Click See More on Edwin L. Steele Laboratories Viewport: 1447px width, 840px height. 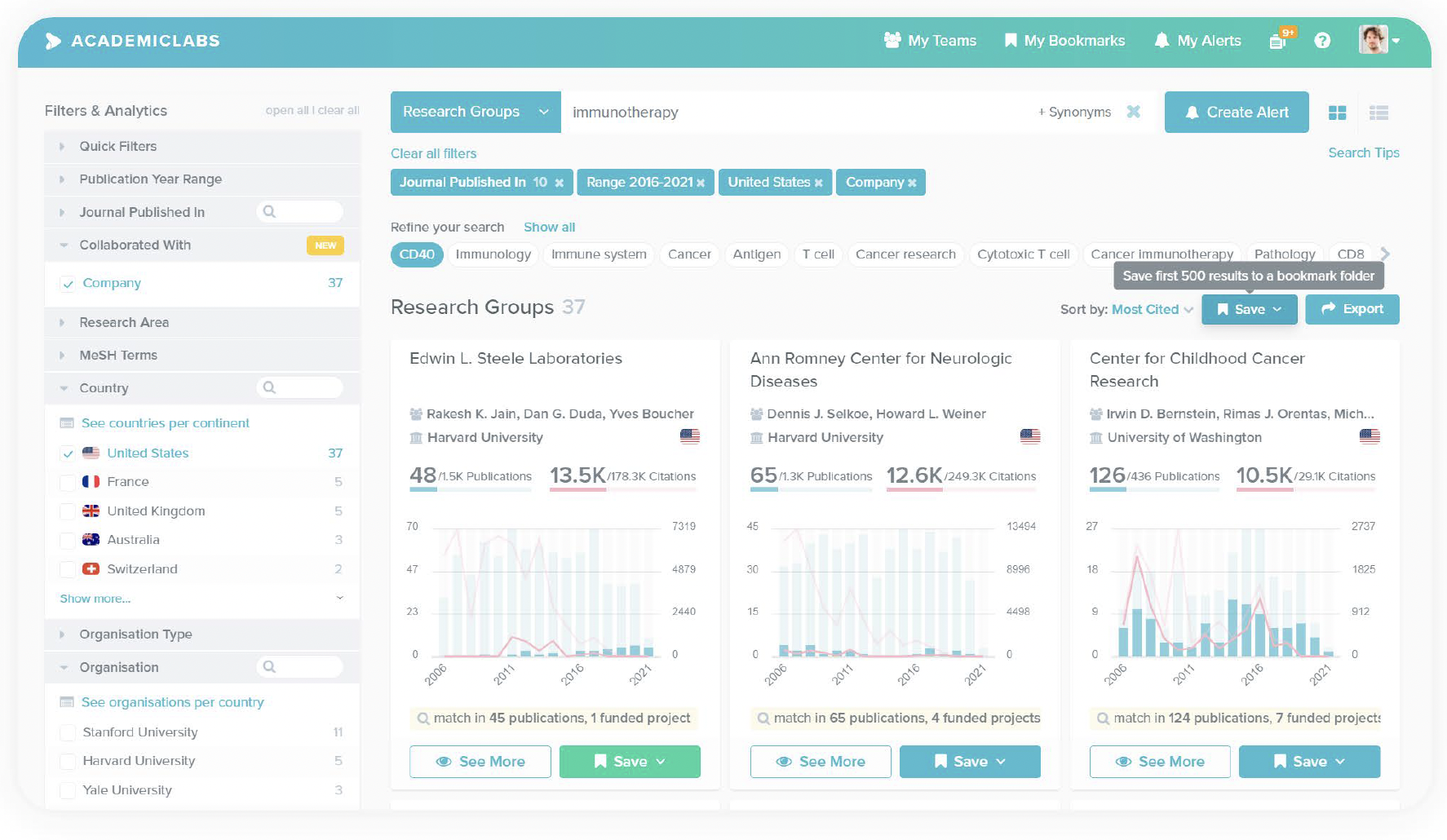[x=480, y=762]
